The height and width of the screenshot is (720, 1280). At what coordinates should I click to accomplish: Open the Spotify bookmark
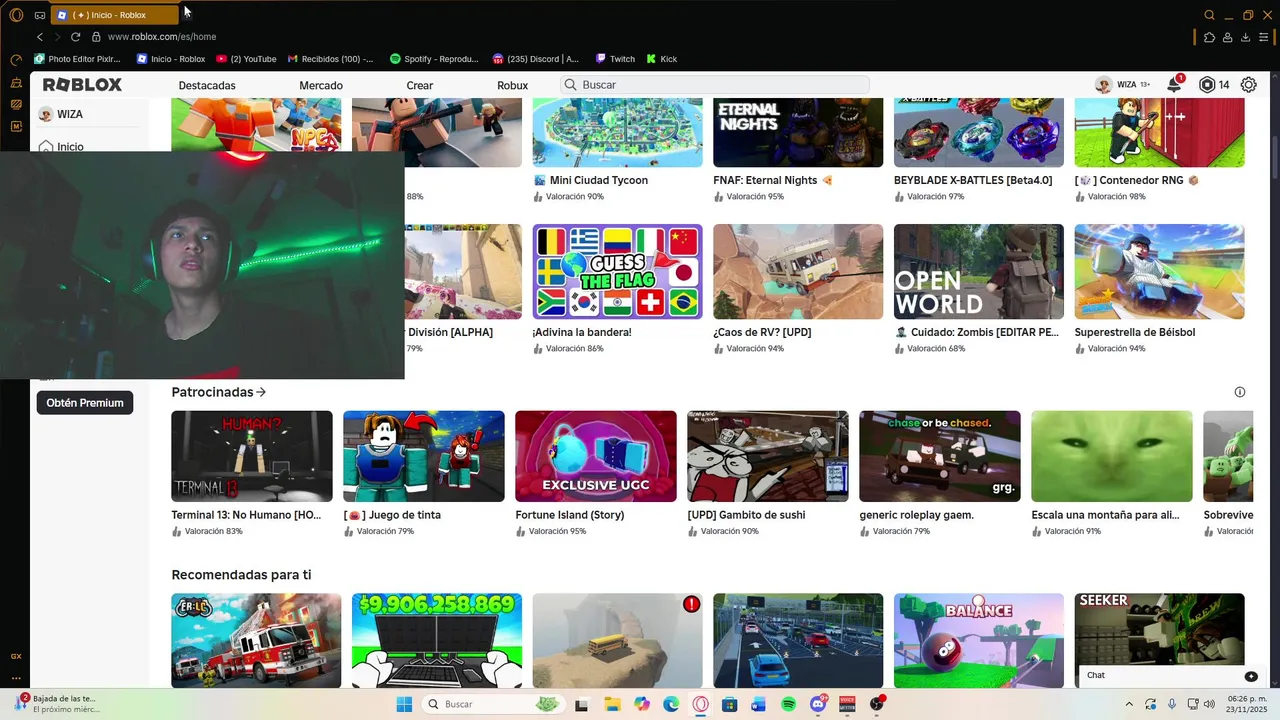click(x=434, y=59)
